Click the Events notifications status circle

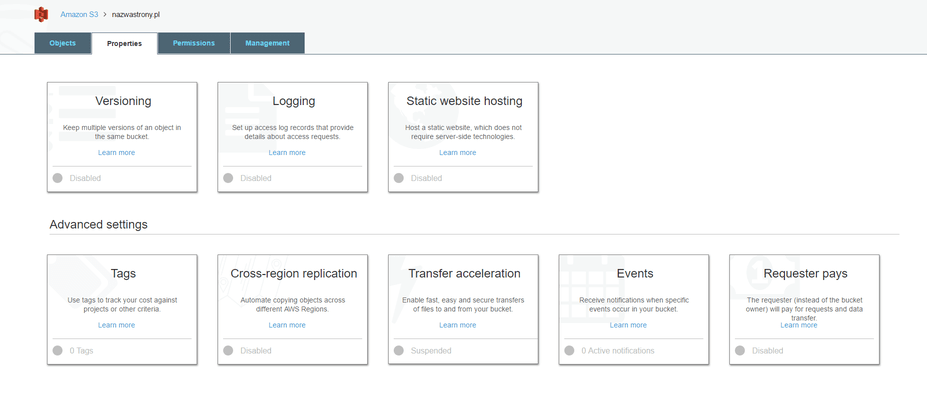coord(569,351)
